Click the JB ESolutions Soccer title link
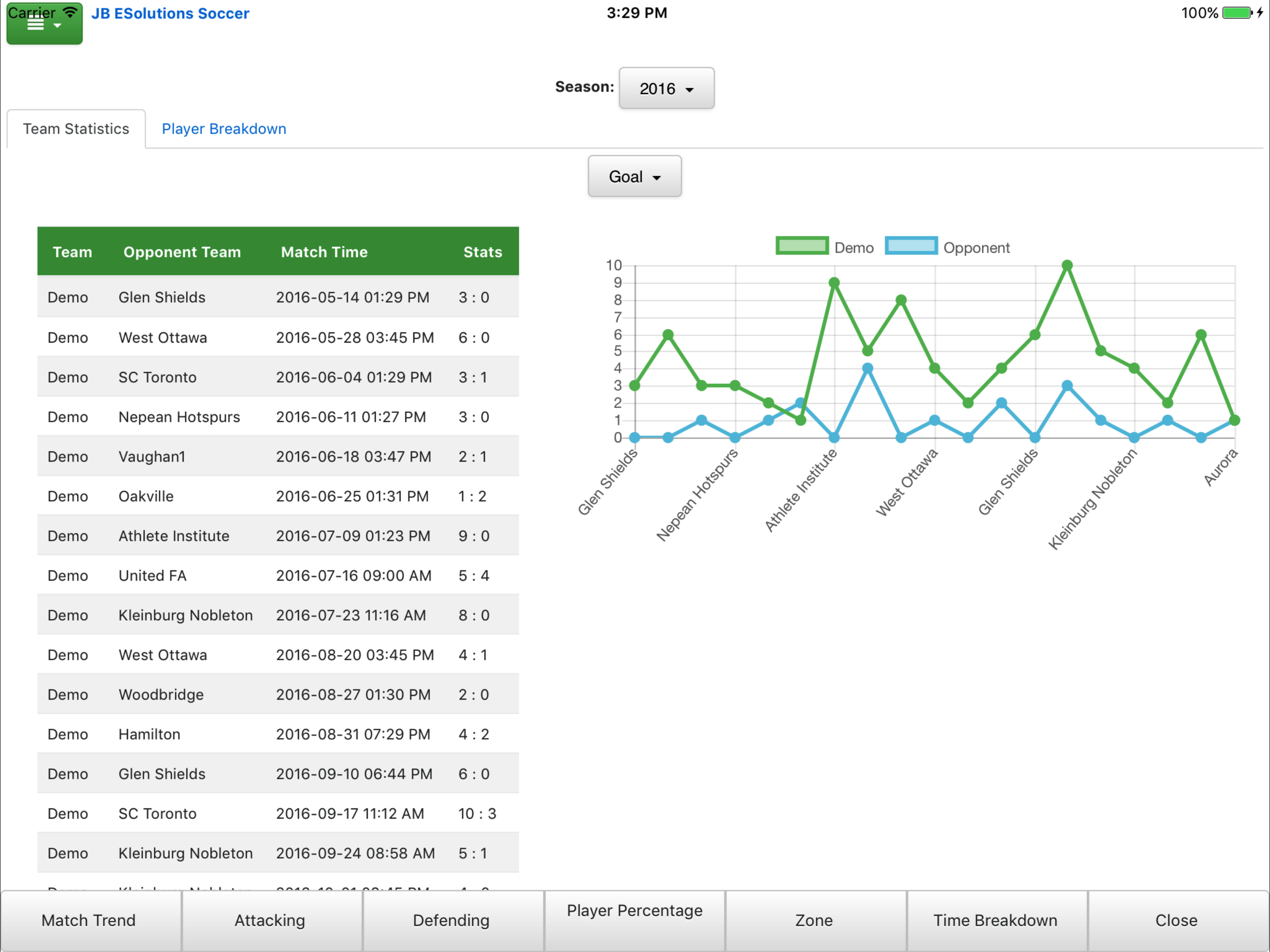The height and width of the screenshot is (952, 1270). click(170, 13)
